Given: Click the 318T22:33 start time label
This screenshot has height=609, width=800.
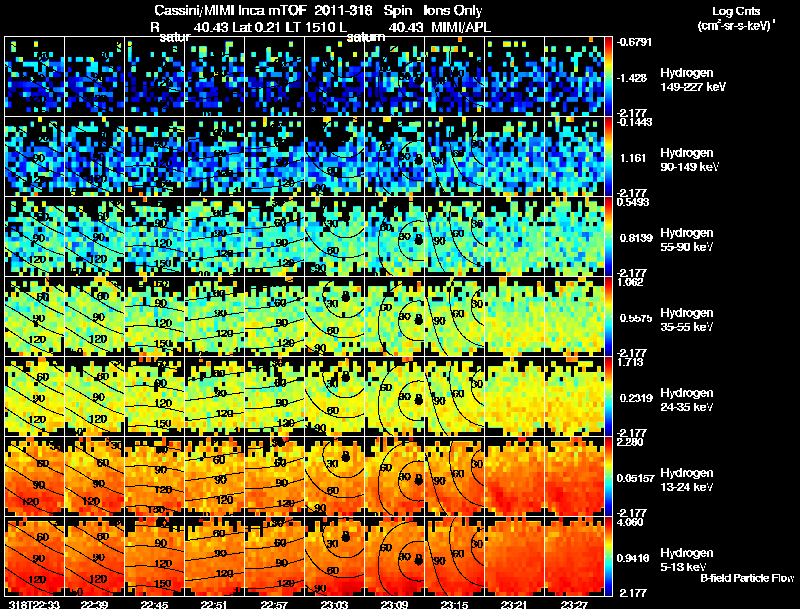Looking at the screenshot, I should click(x=32, y=603).
